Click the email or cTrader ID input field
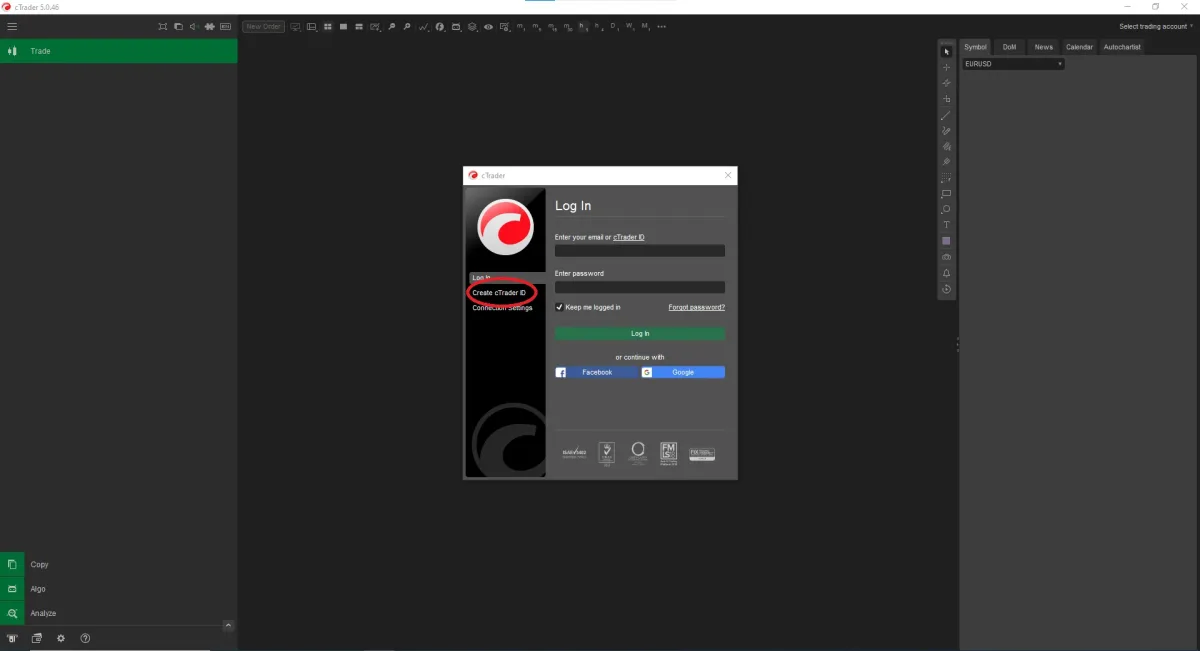 tap(640, 251)
